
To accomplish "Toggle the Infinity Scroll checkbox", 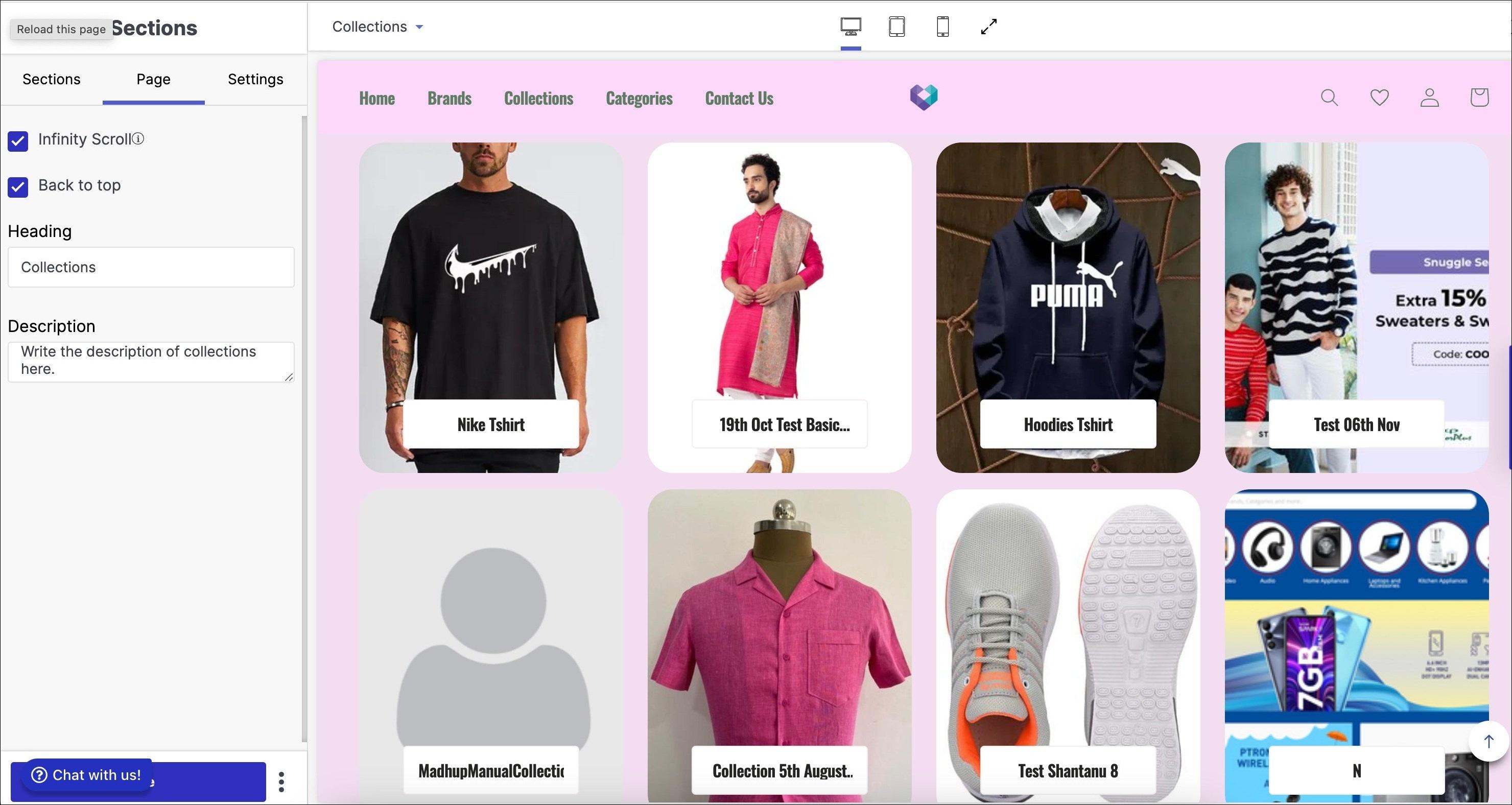I will pos(17,141).
